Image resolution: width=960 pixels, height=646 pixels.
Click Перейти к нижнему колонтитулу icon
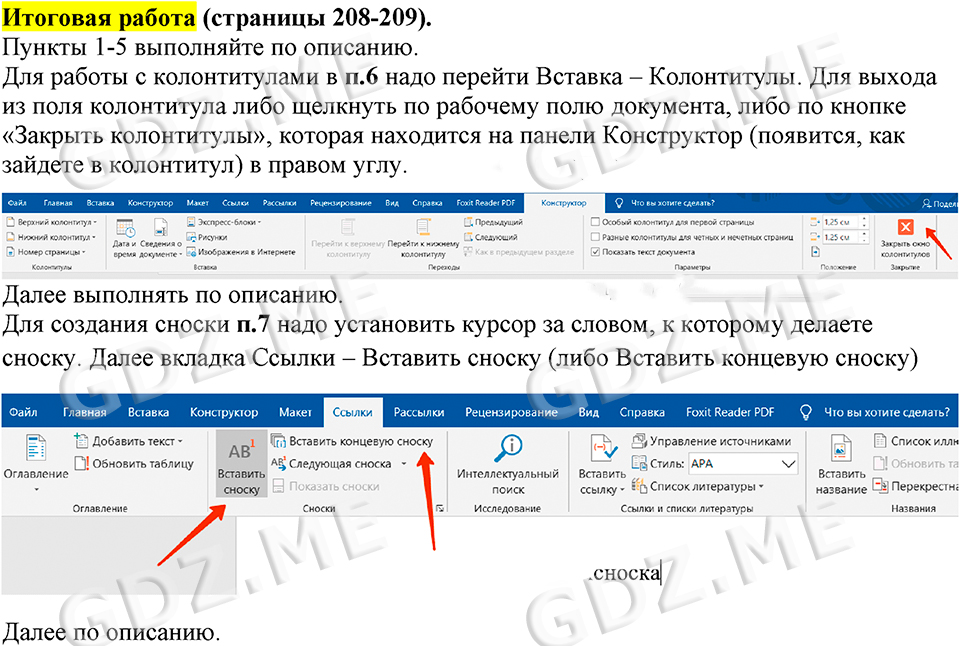[422, 227]
